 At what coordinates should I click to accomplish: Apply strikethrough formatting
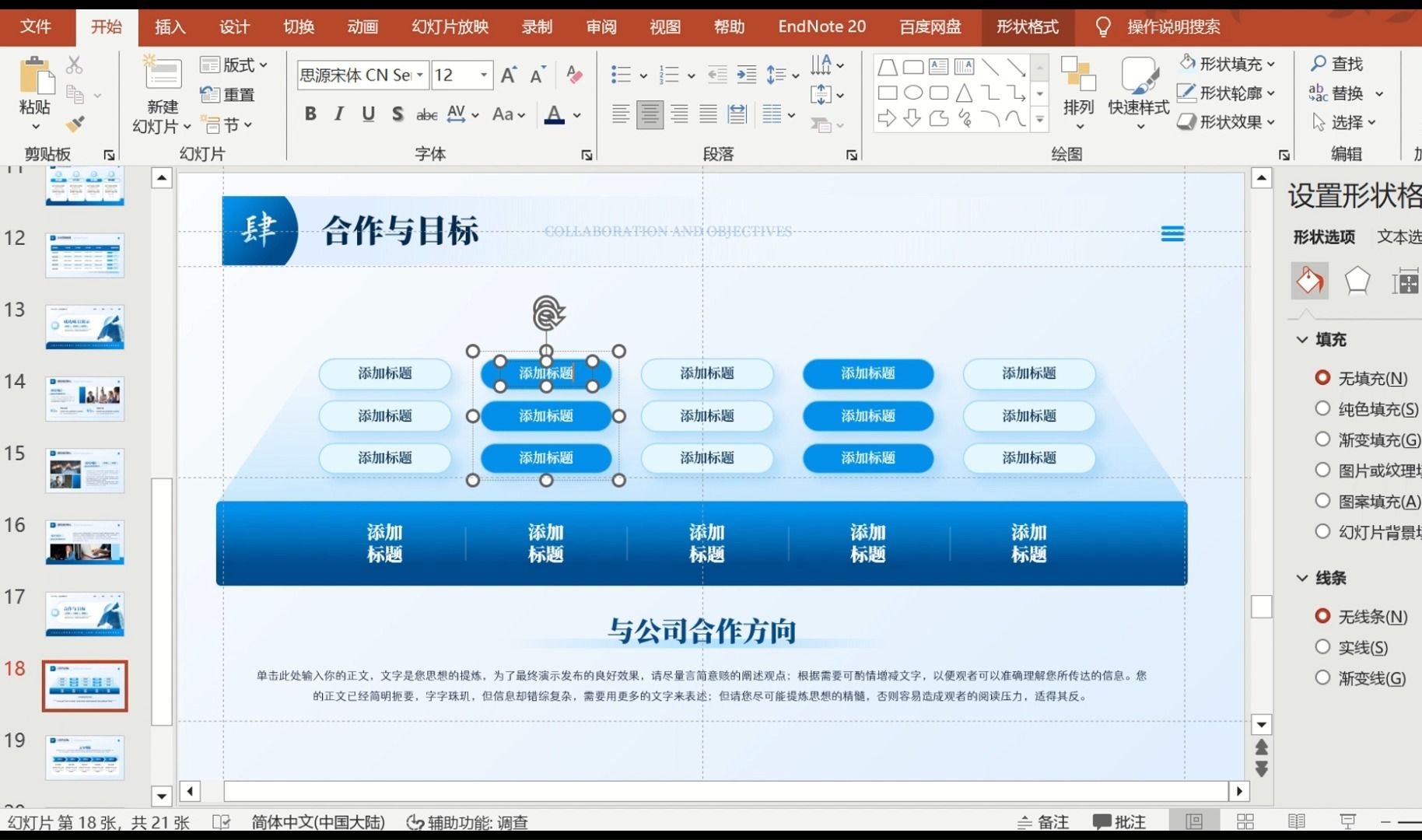pos(426,114)
